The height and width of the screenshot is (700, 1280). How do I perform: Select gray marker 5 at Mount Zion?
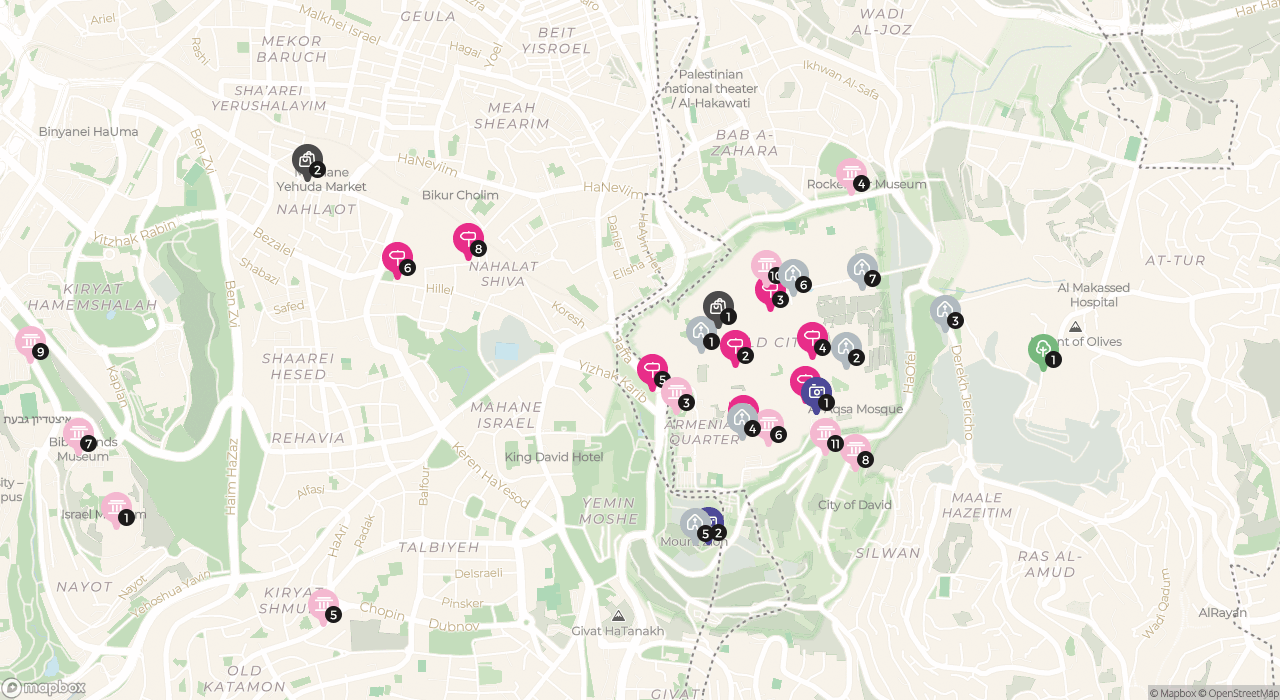695,523
